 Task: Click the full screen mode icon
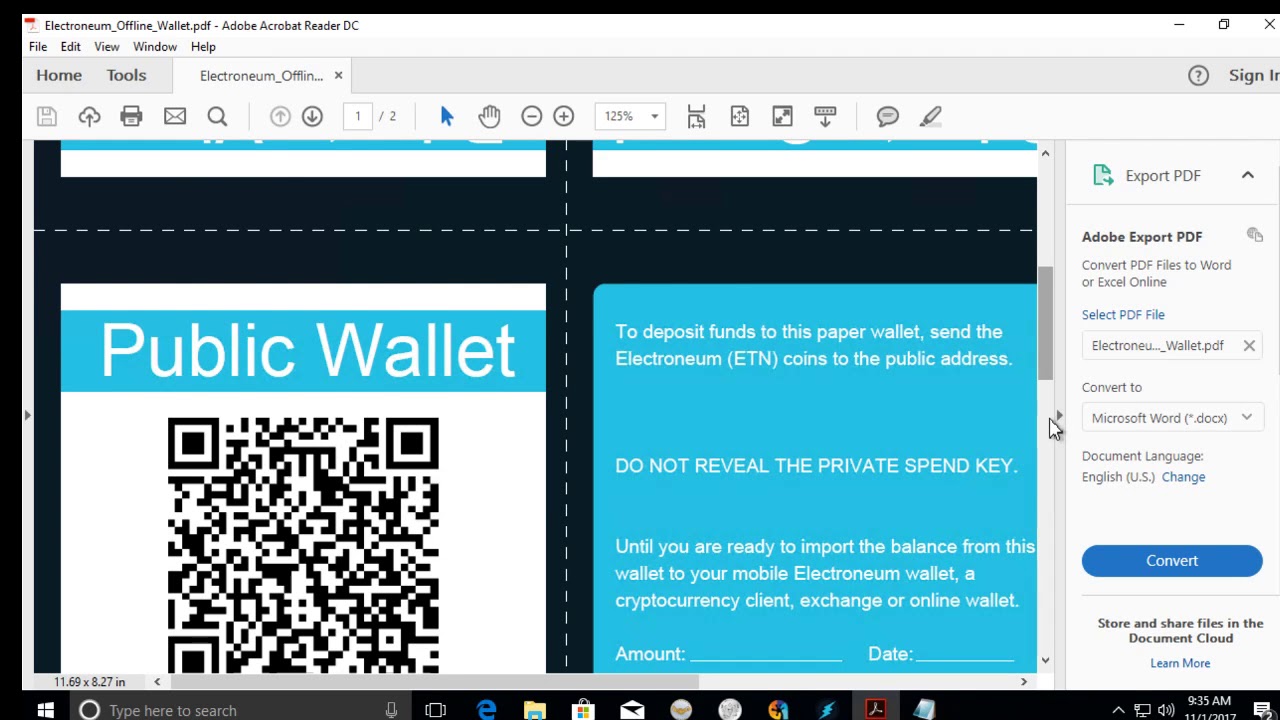(x=782, y=116)
